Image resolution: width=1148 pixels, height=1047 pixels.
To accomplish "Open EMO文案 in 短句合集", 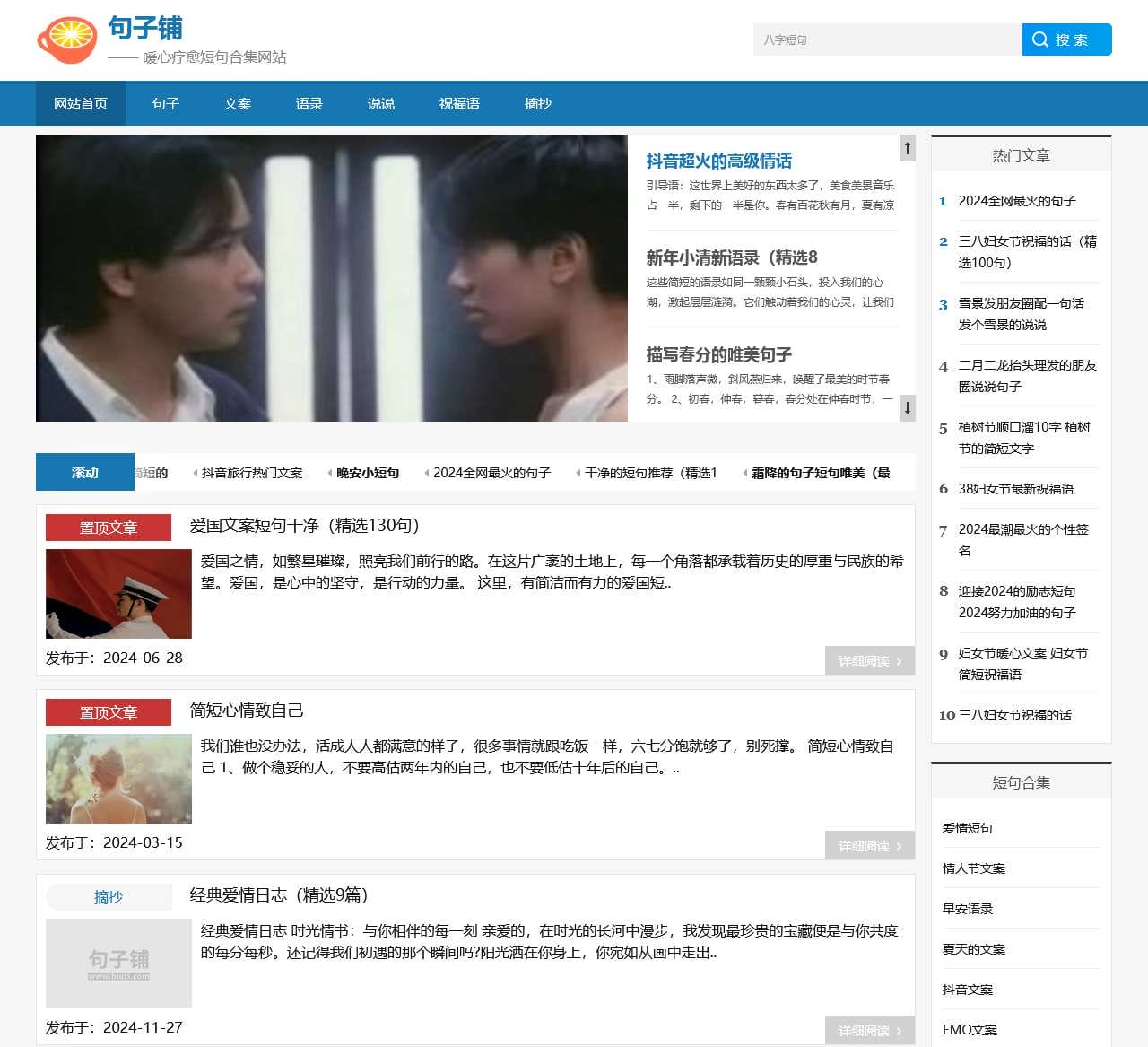I will pos(970,1030).
